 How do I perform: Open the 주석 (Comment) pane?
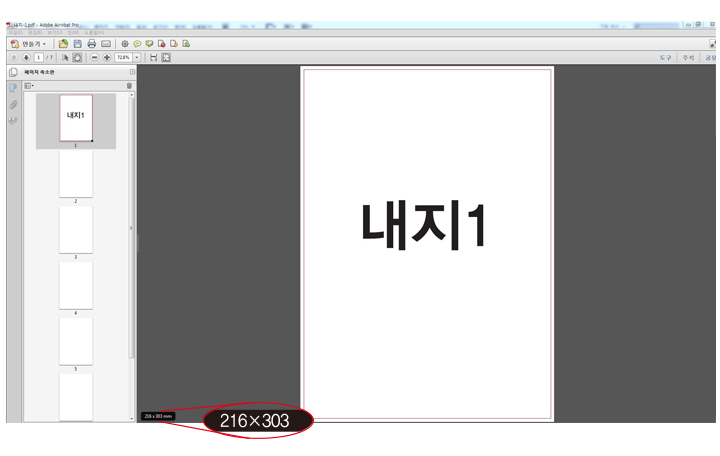point(688,58)
